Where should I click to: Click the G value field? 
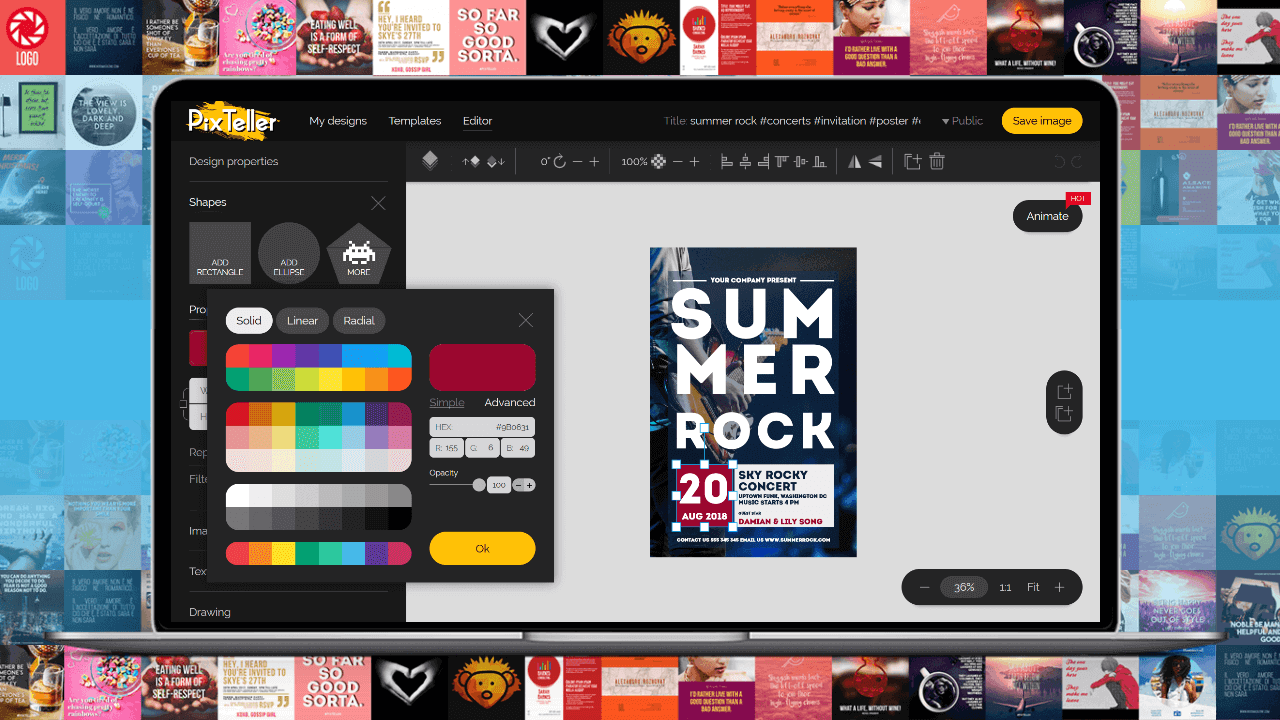pyautogui.click(x=482, y=448)
